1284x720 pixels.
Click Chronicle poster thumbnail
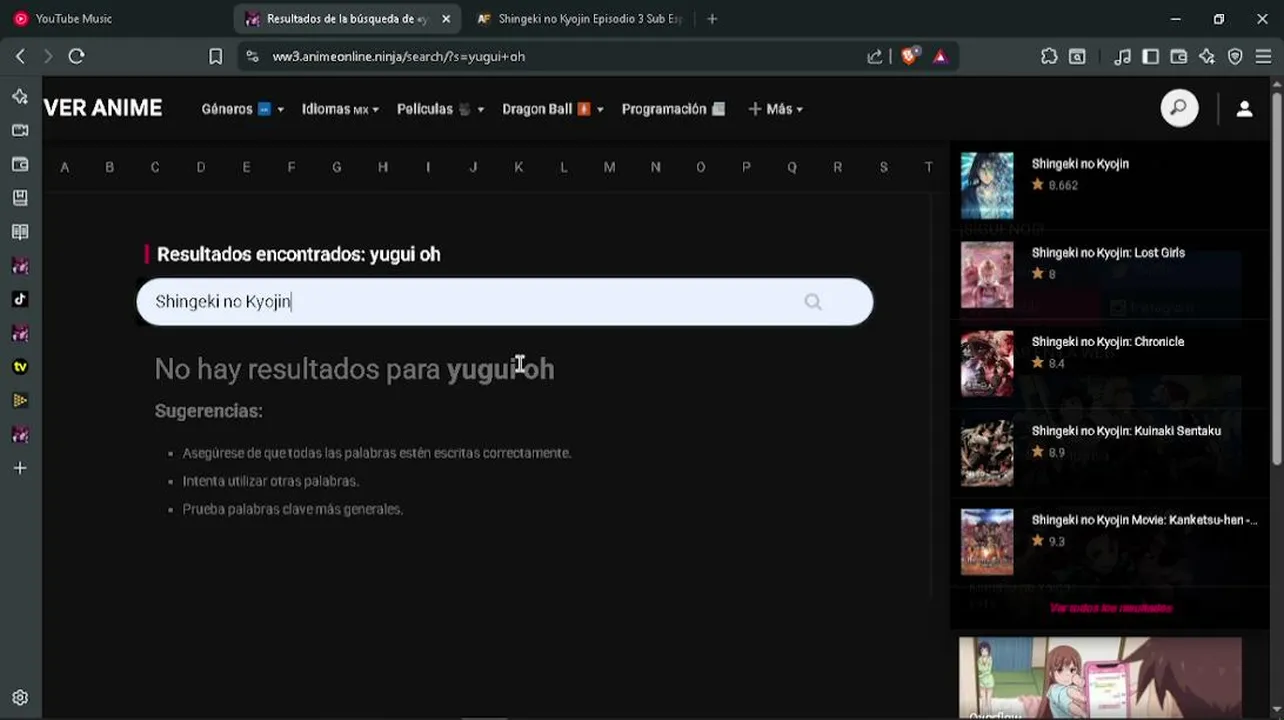[x=987, y=364]
